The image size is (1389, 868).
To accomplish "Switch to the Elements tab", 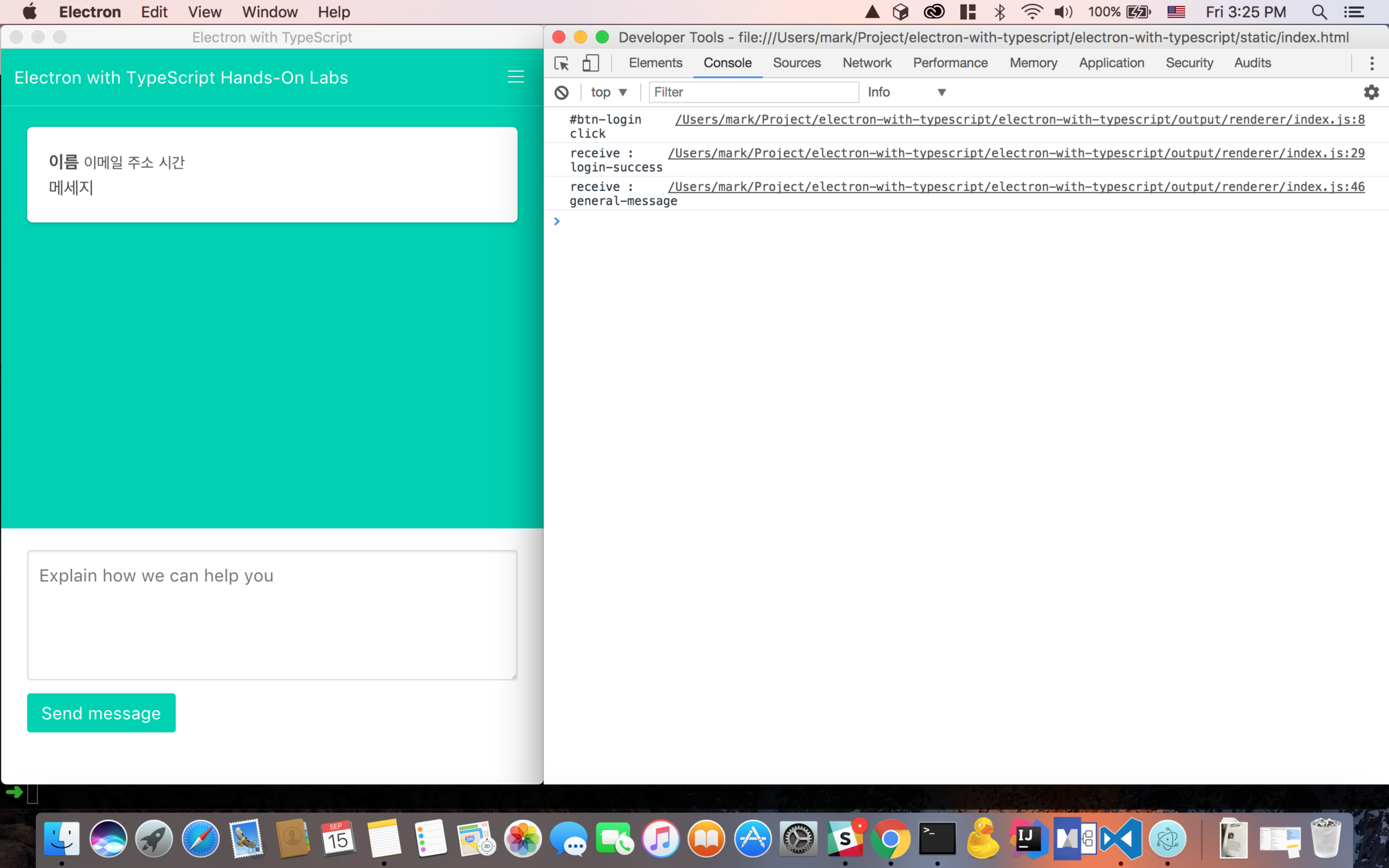I will 655,63.
